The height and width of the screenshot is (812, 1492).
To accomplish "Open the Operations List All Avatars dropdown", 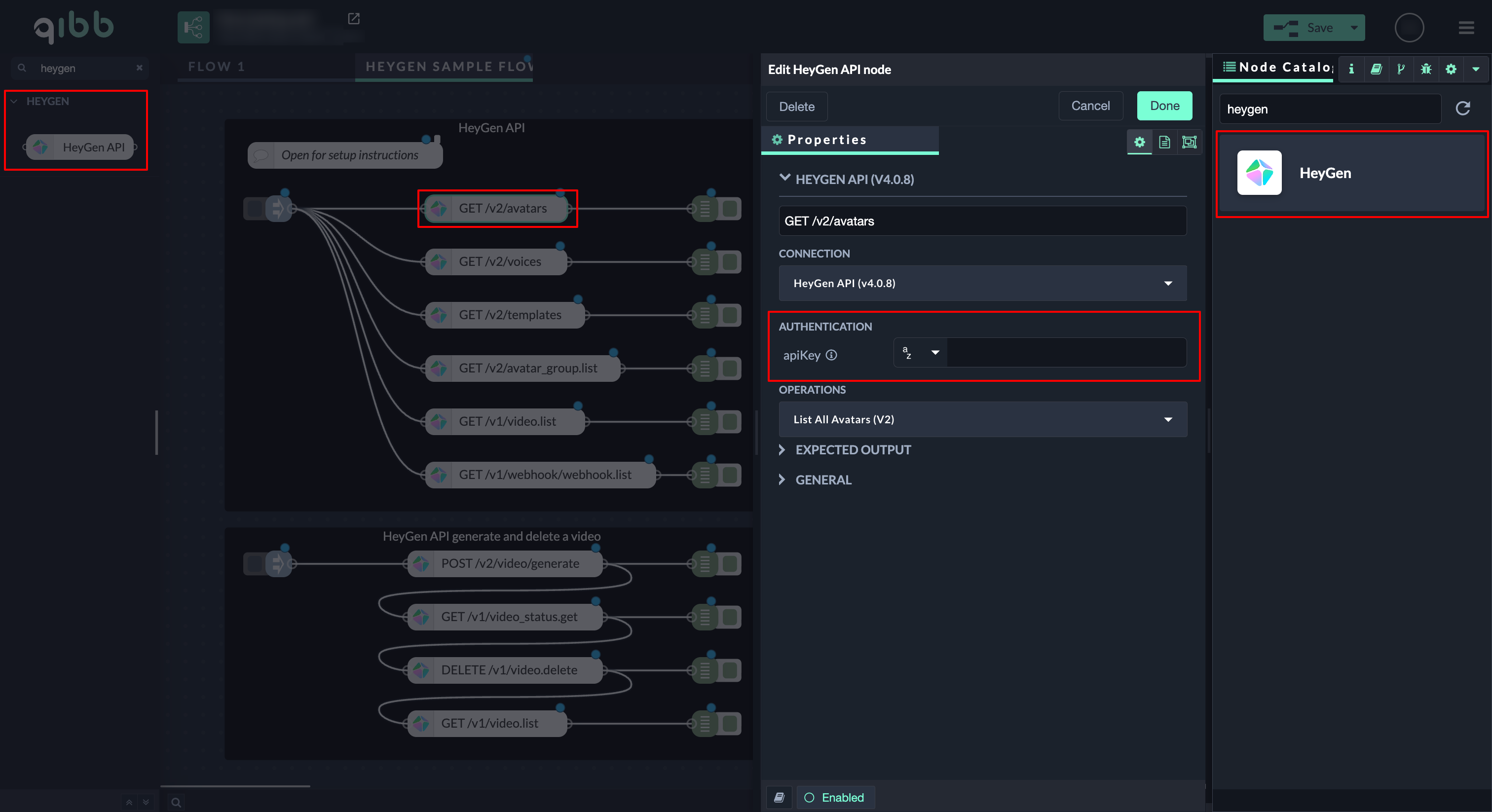I will point(982,419).
